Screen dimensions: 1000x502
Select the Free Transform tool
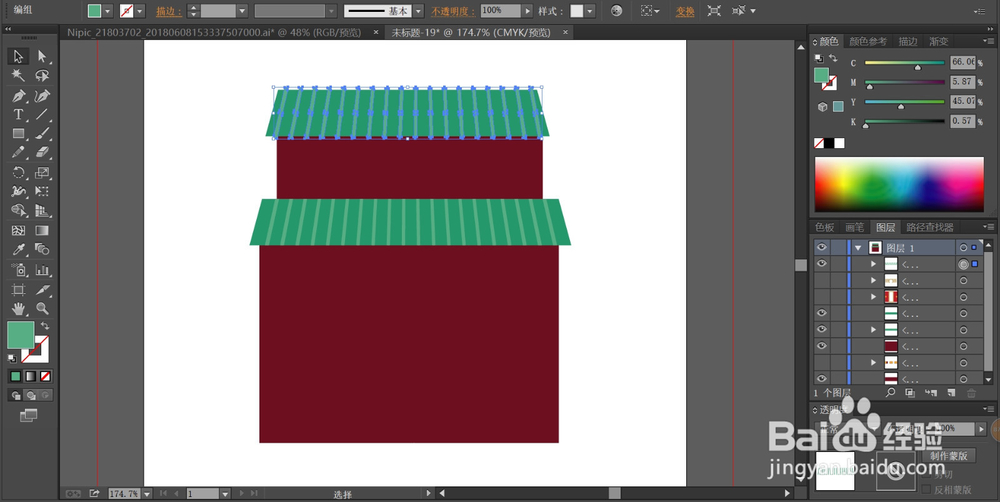[42, 191]
